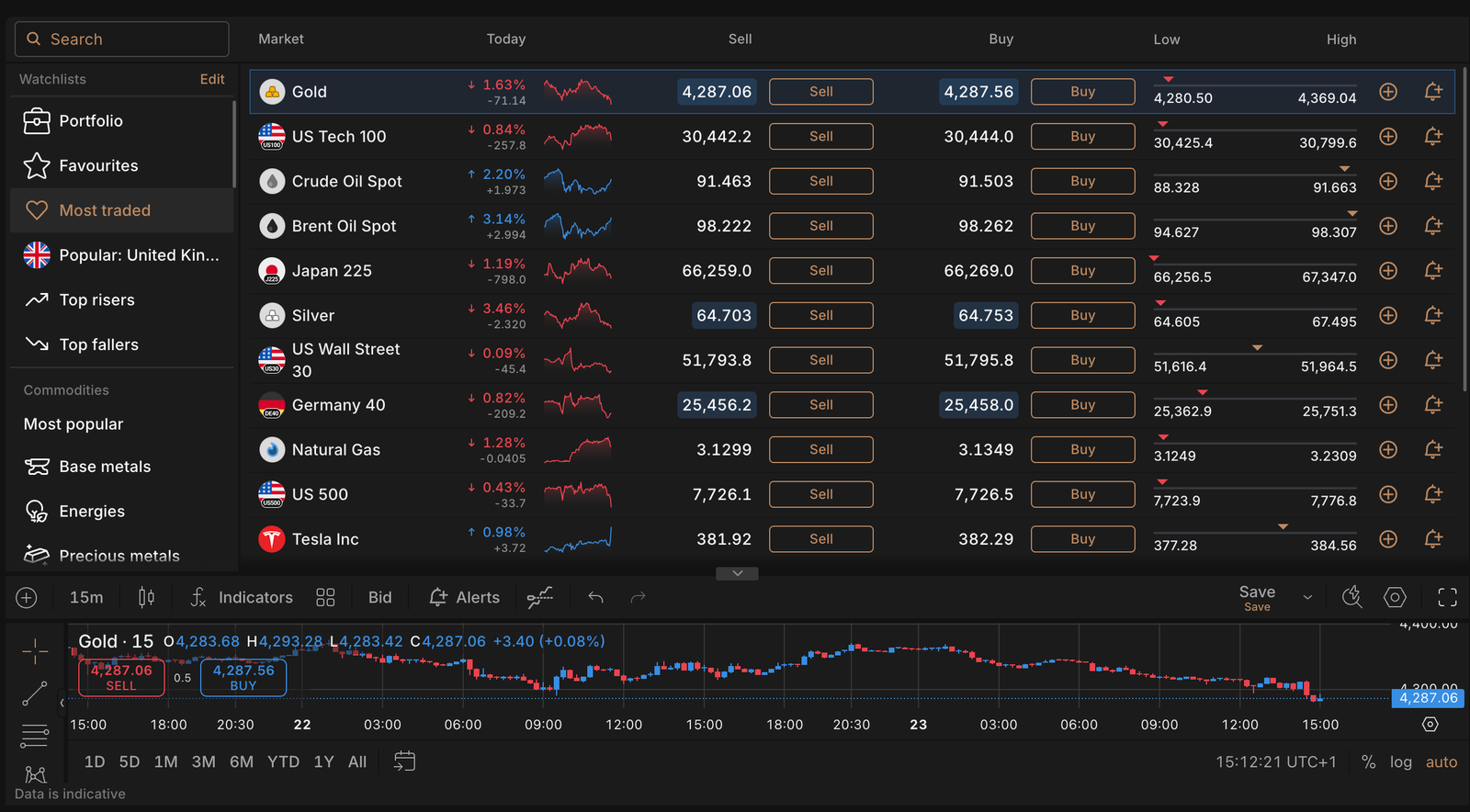Open quick search clock icon in chart toolbar
The width and height of the screenshot is (1470, 812).
coord(1351,598)
